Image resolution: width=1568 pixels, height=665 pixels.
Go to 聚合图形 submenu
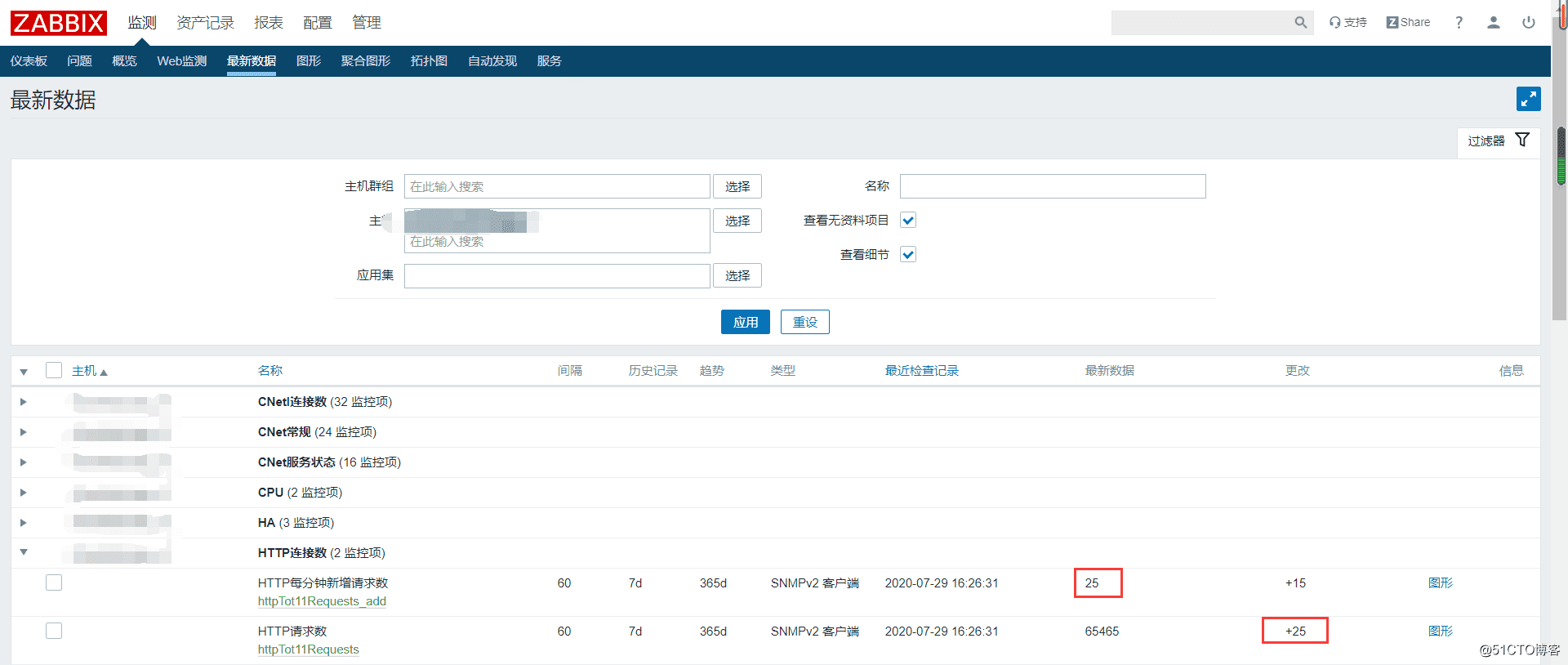366,61
